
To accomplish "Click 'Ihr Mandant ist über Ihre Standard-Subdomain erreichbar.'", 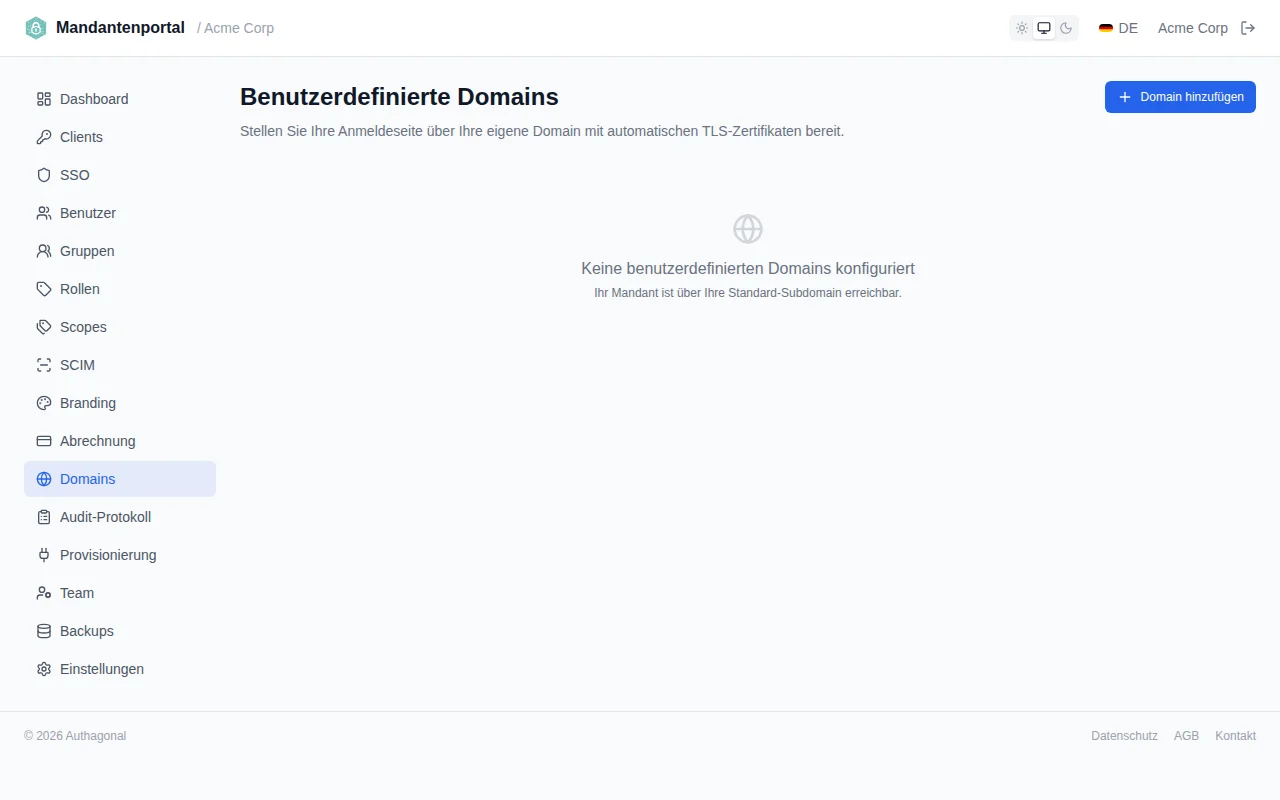I will 748,293.
